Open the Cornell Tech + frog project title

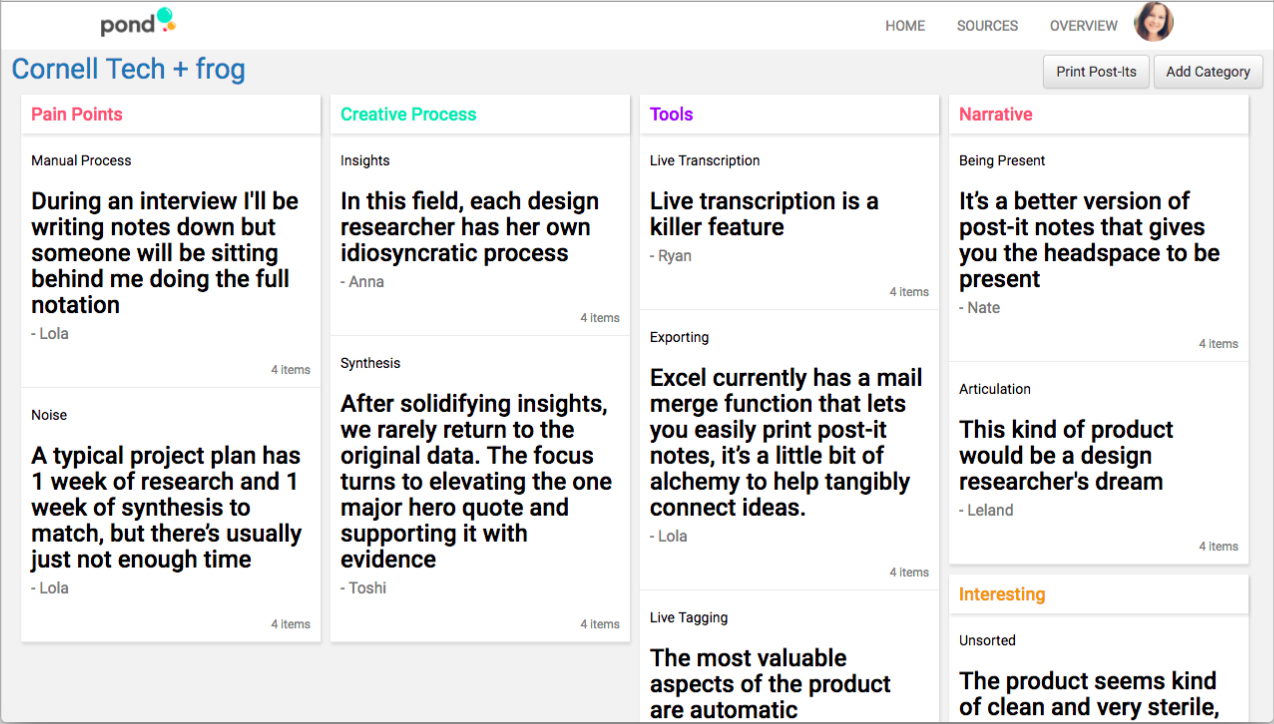point(128,69)
